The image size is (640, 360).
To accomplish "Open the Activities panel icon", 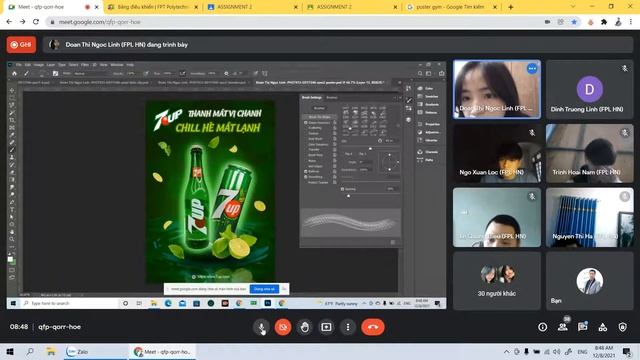I will click(602, 327).
